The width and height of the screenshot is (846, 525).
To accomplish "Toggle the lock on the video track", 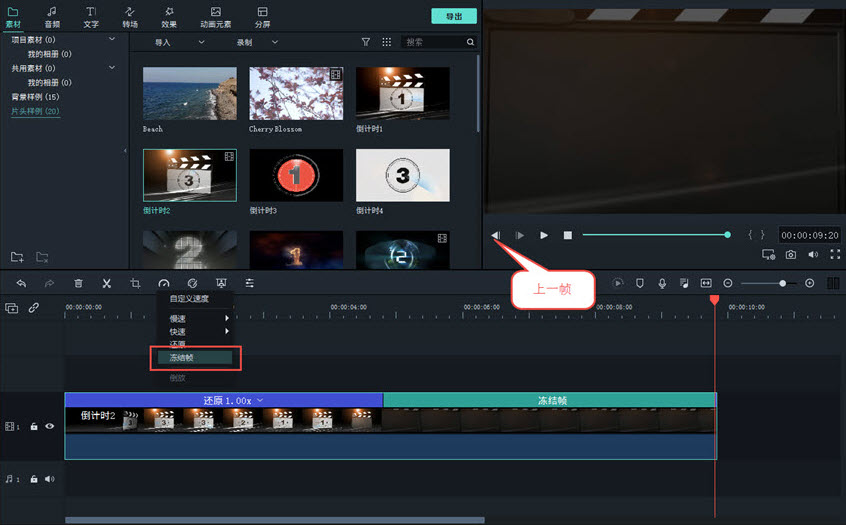I will coord(34,426).
